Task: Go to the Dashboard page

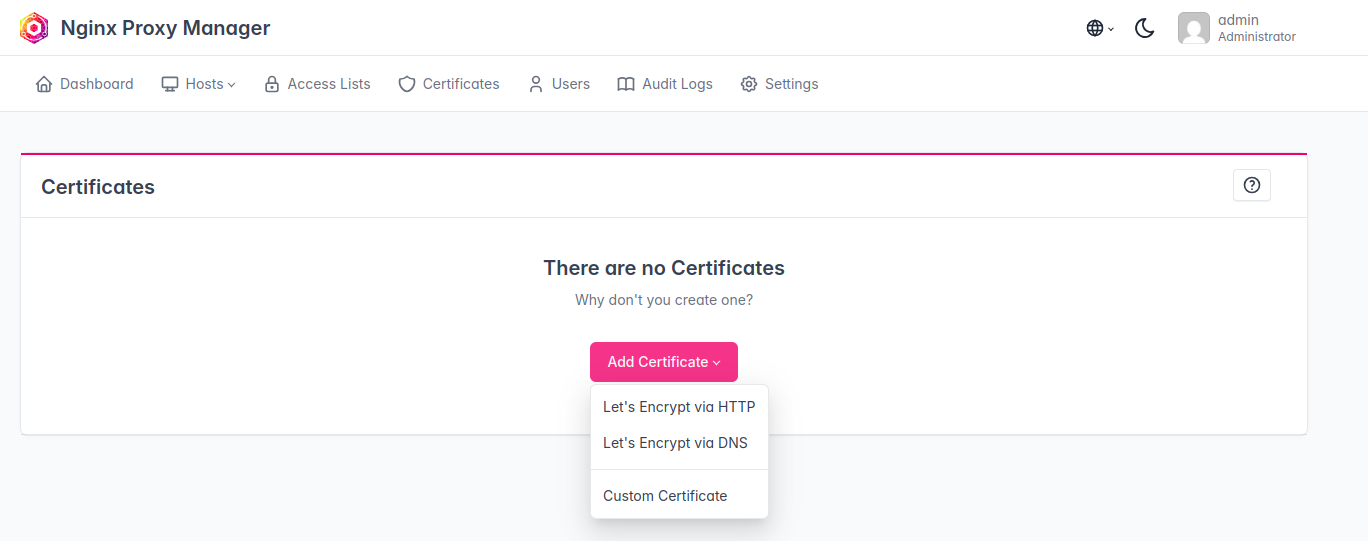Action: pos(84,84)
